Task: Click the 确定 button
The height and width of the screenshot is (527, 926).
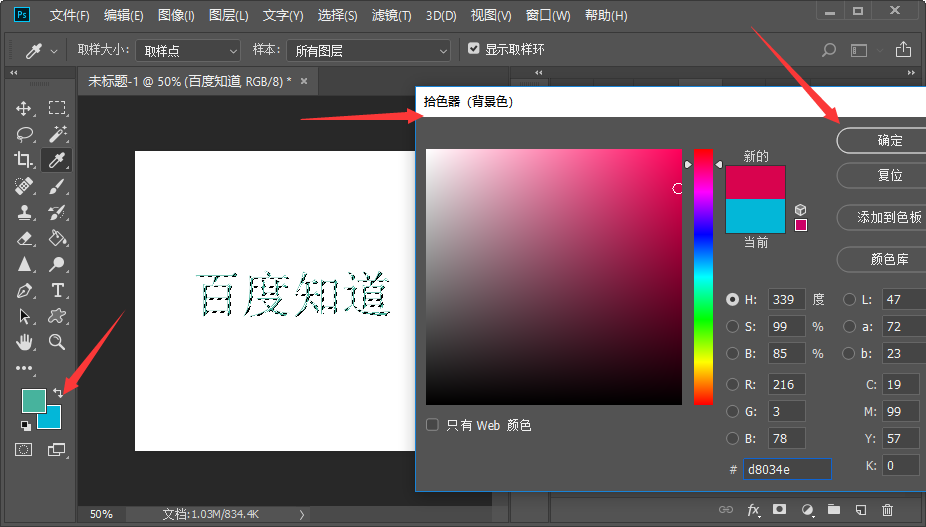Action: 882,141
